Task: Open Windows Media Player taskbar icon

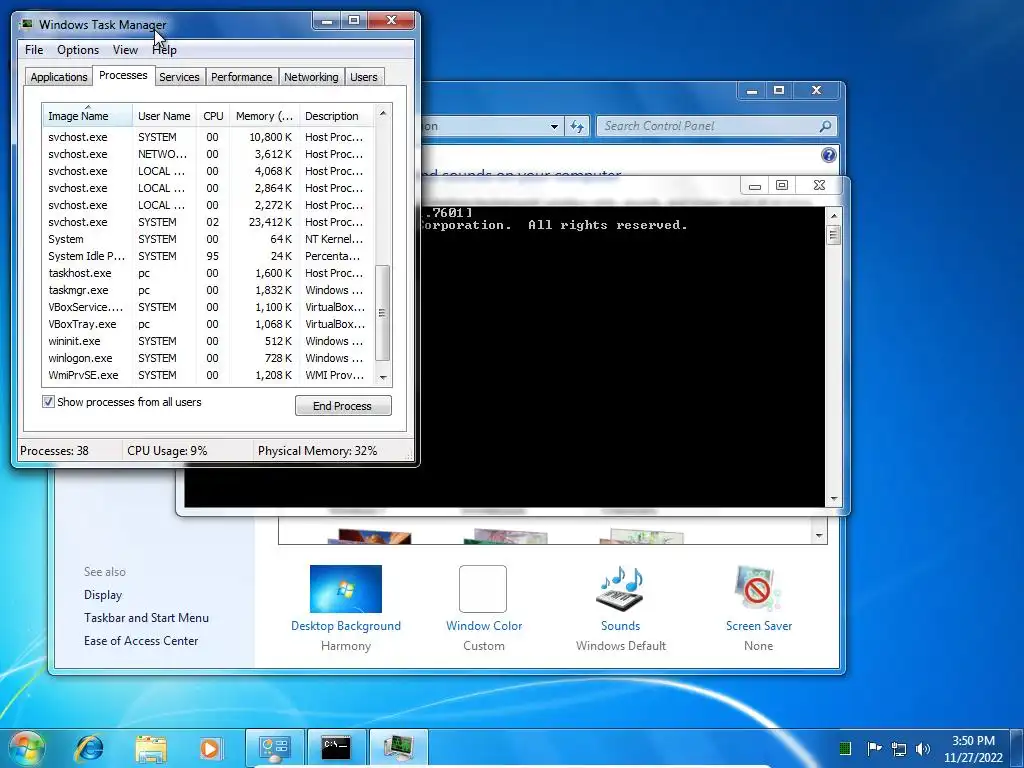Action: click(x=211, y=748)
